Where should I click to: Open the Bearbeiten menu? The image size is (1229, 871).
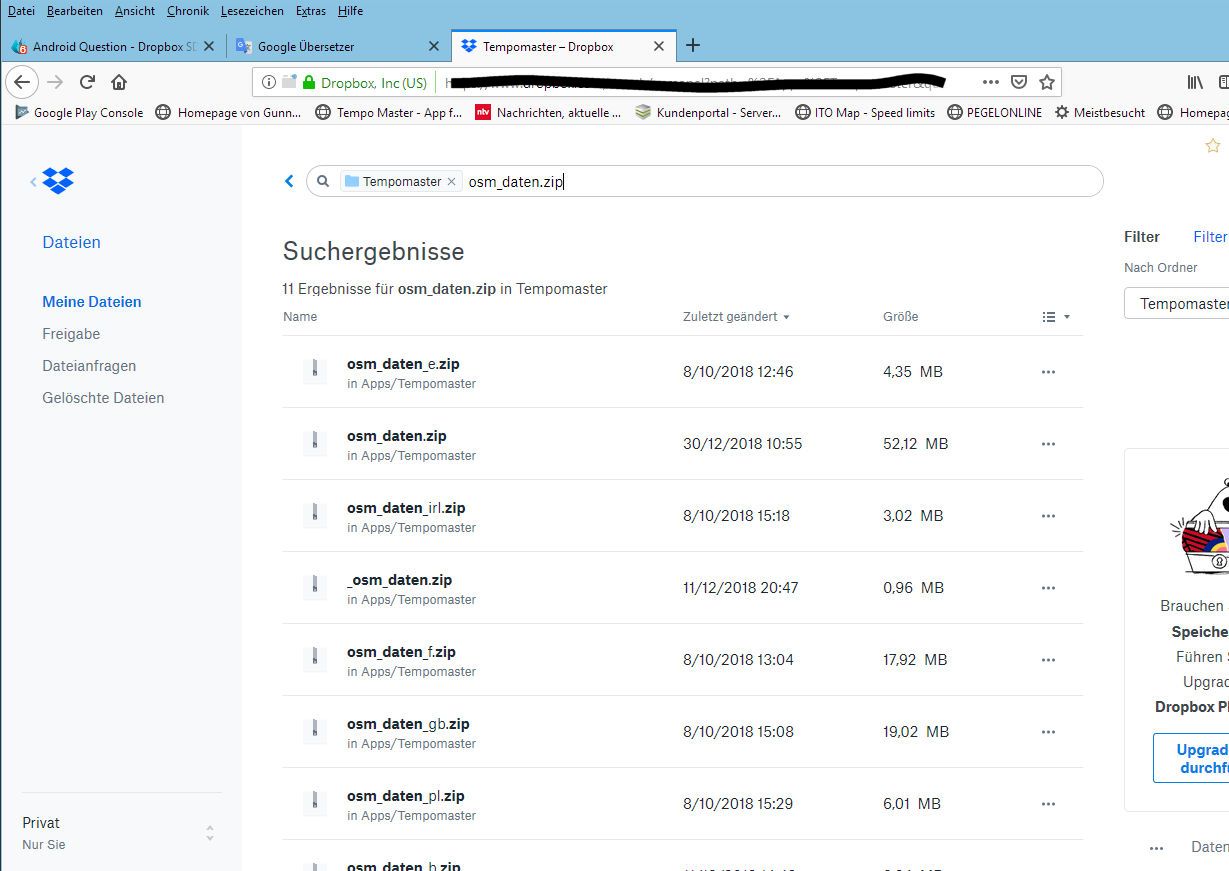click(x=75, y=11)
